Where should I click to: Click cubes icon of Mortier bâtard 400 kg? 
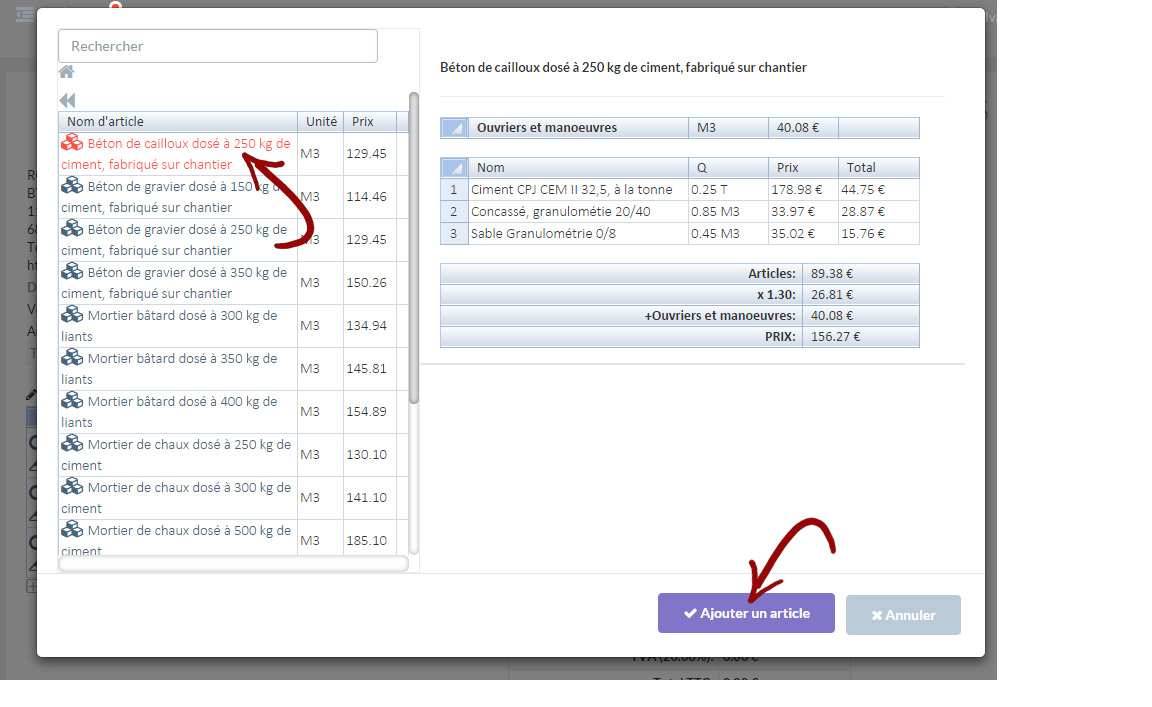coord(72,401)
